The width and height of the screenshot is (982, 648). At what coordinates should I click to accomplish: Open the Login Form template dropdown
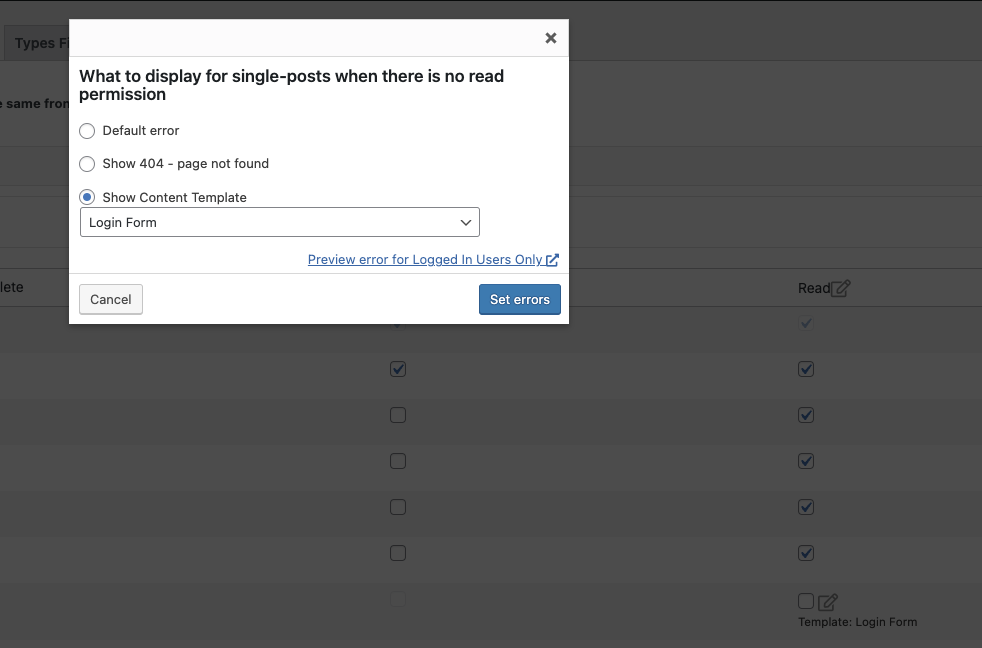click(x=280, y=222)
